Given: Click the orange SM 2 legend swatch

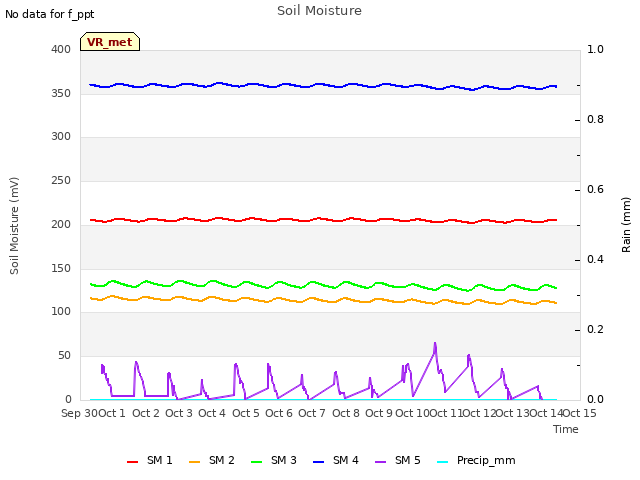Looking at the screenshot, I should 195,462.
